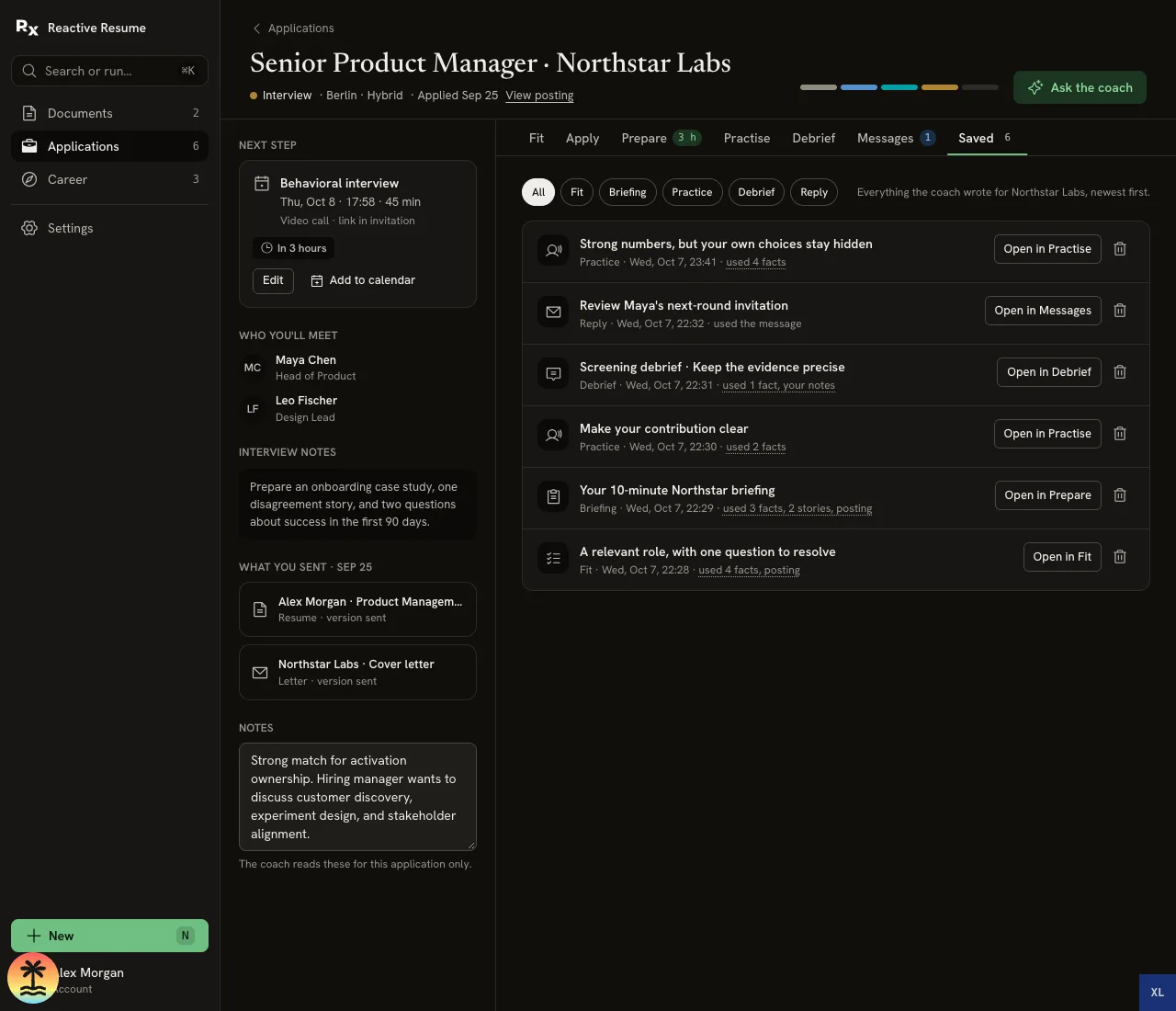Open the Practise tab
1176x1011 pixels.
tap(747, 138)
